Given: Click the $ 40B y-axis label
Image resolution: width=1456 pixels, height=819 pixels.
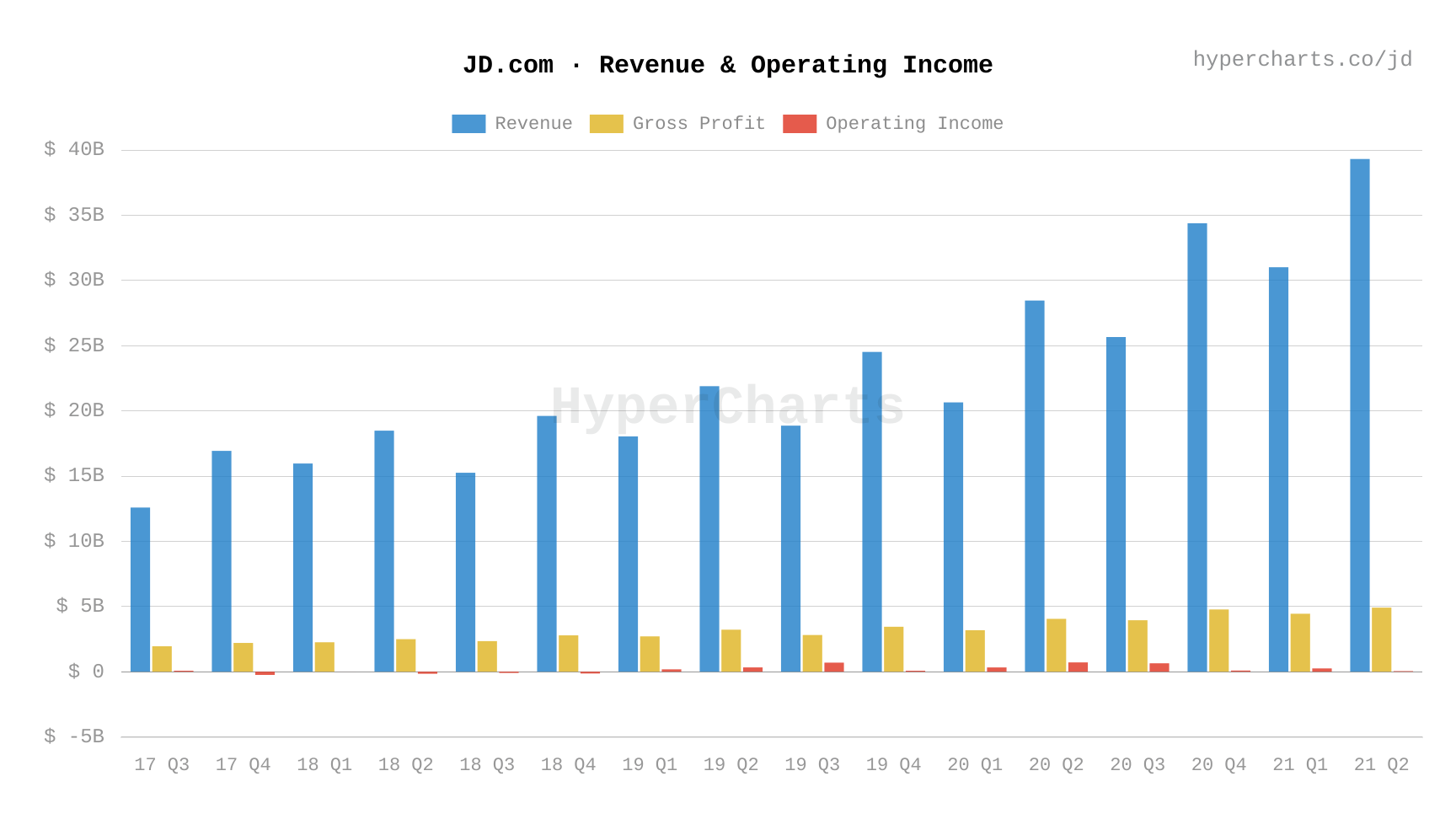Looking at the screenshot, I should [75, 148].
